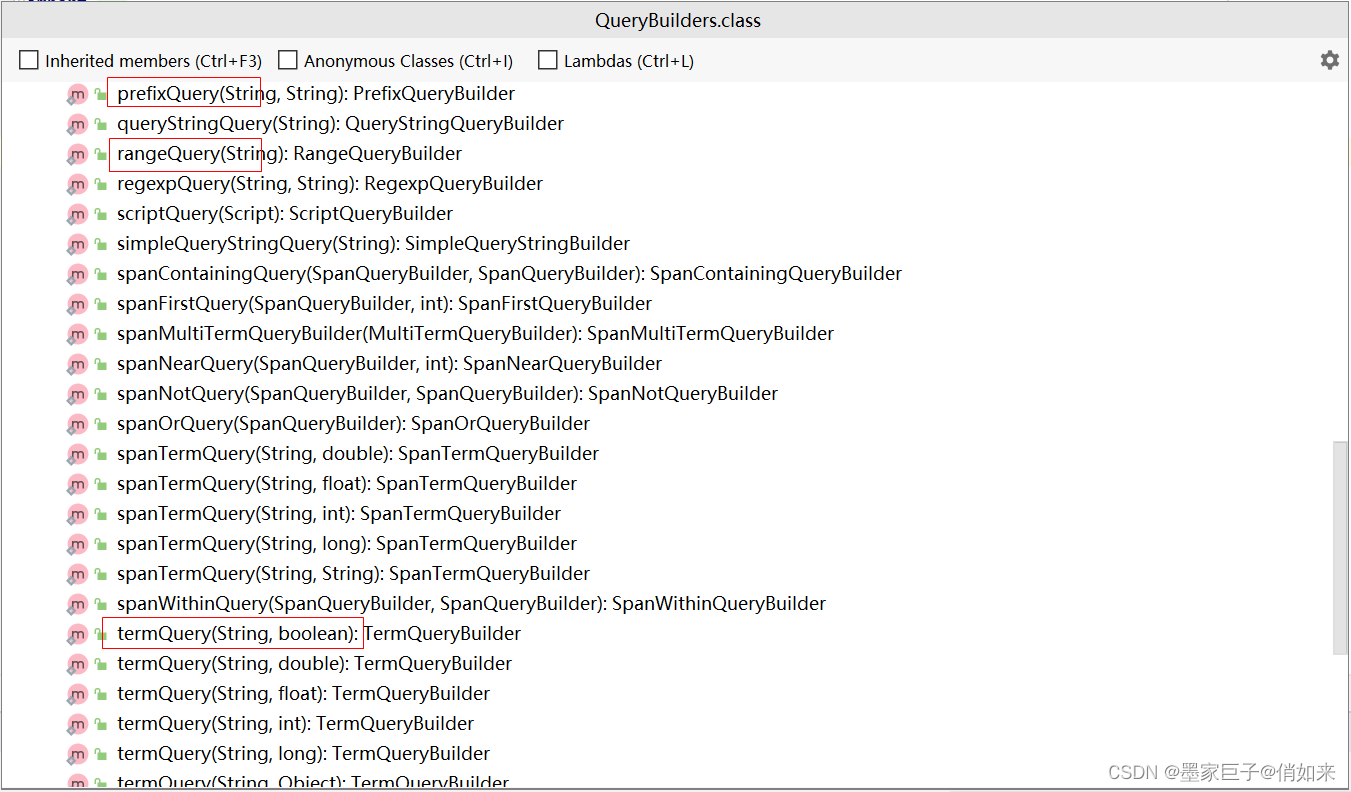
Task: Click method icon beside termQuery(String, float)
Action: tap(78, 695)
